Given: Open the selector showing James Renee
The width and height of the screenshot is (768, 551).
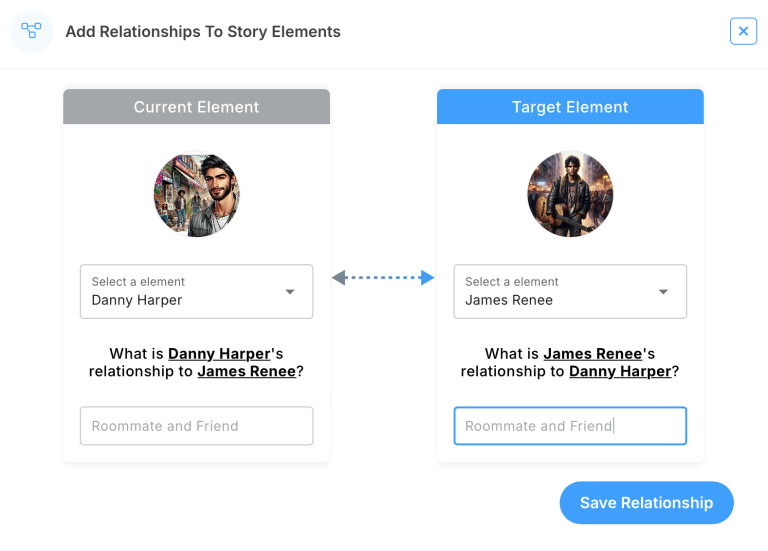Looking at the screenshot, I should pyautogui.click(x=555, y=291).
